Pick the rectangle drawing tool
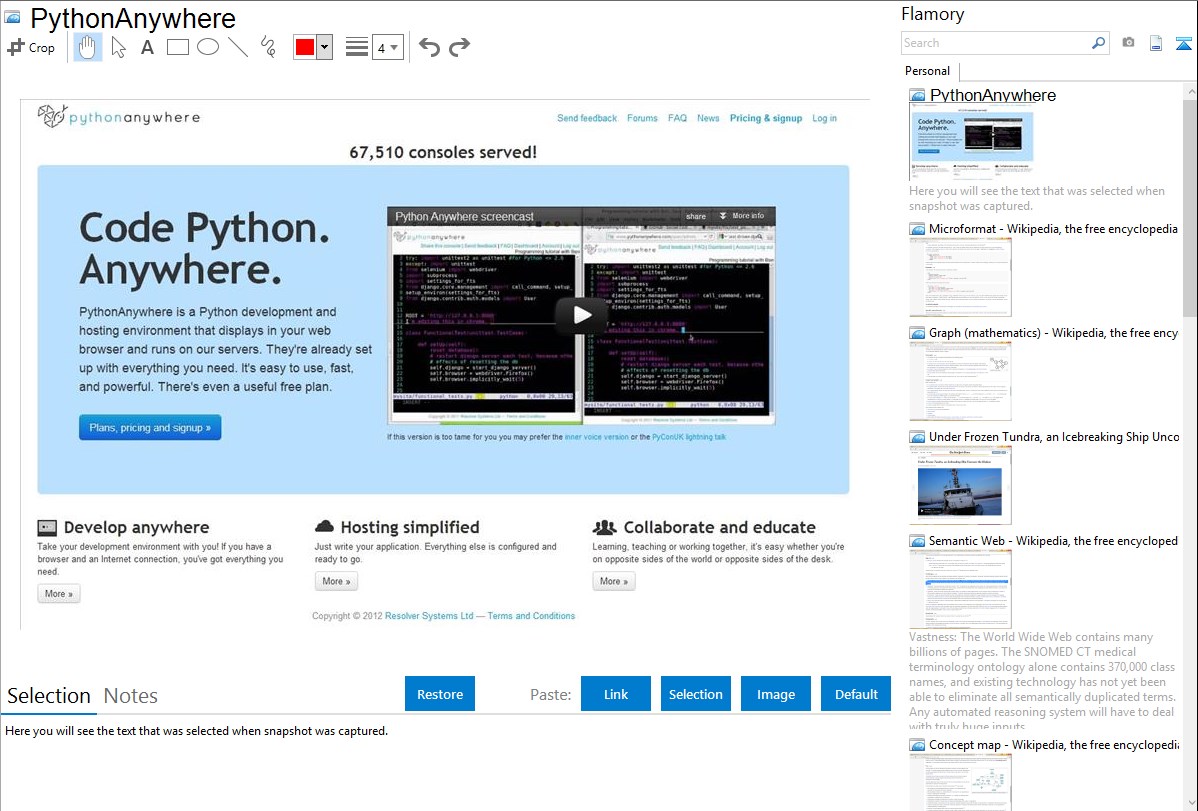 pos(178,47)
